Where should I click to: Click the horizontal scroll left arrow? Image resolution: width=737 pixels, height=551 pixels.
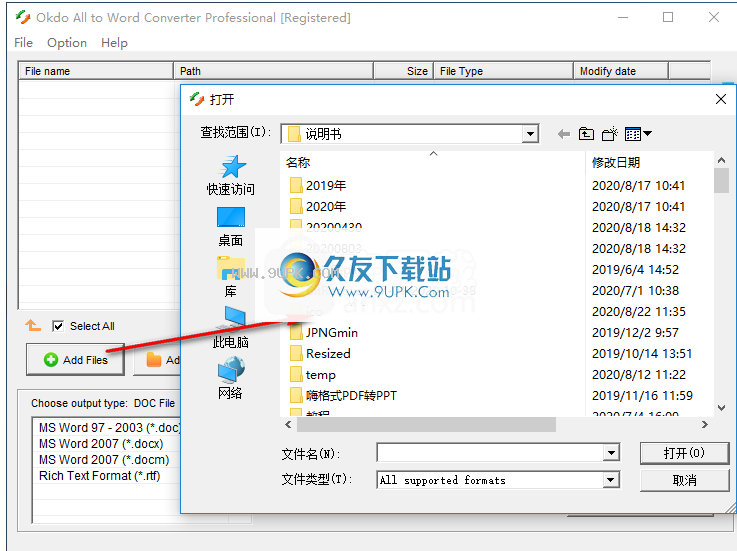pyautogui.click(x=288, y=425)
